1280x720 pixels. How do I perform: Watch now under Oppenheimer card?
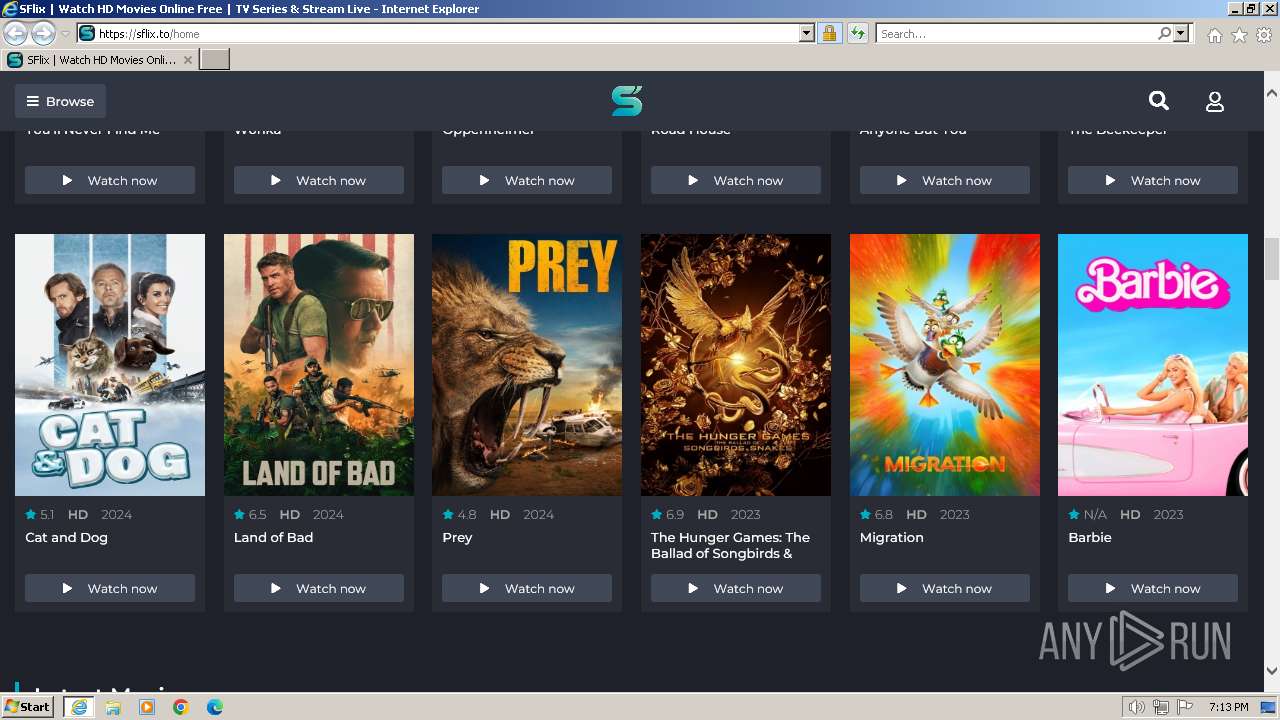pyautogui.click(x=527, y=180)
